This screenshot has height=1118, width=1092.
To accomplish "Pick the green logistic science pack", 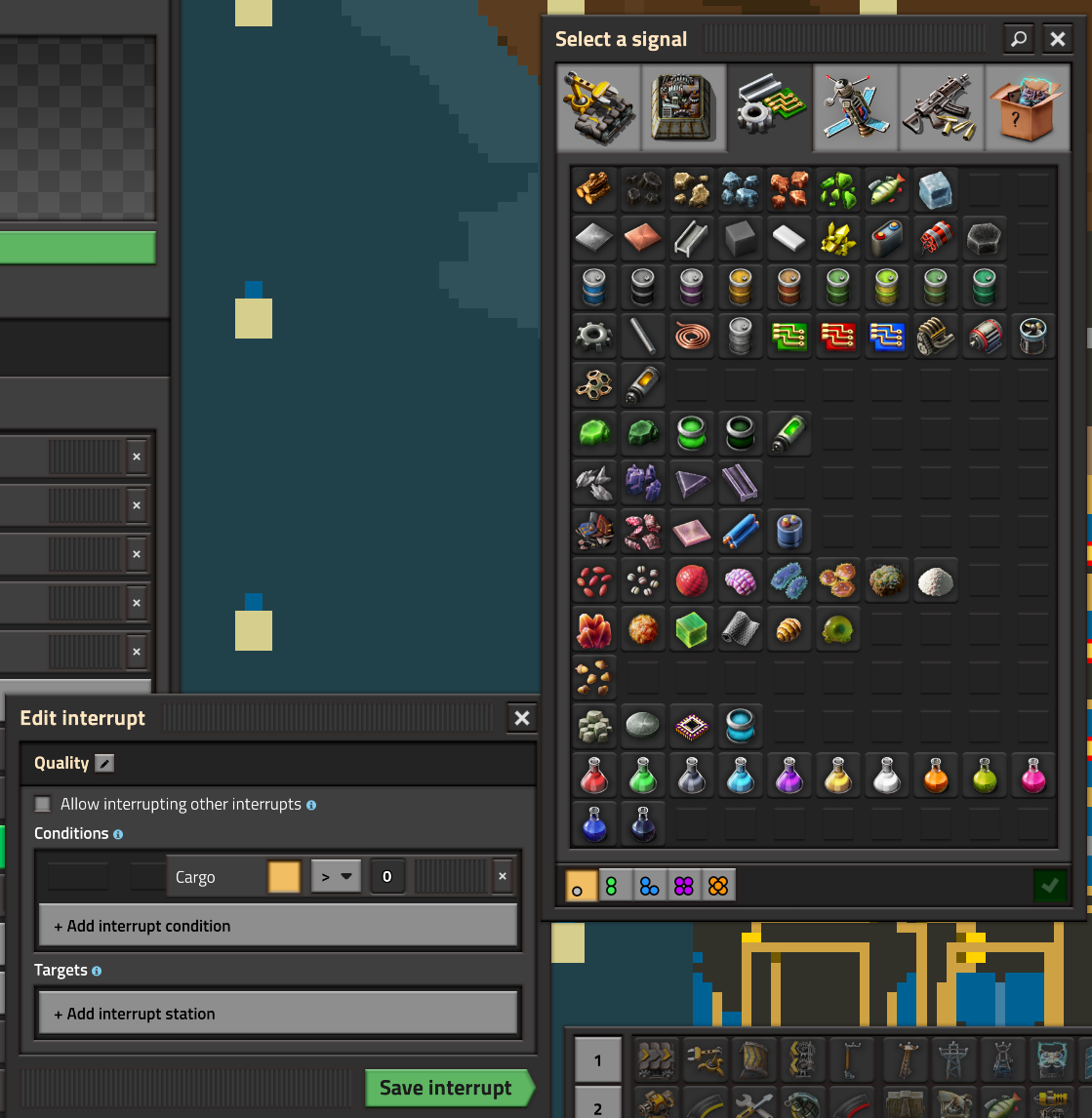I will 643,775.
